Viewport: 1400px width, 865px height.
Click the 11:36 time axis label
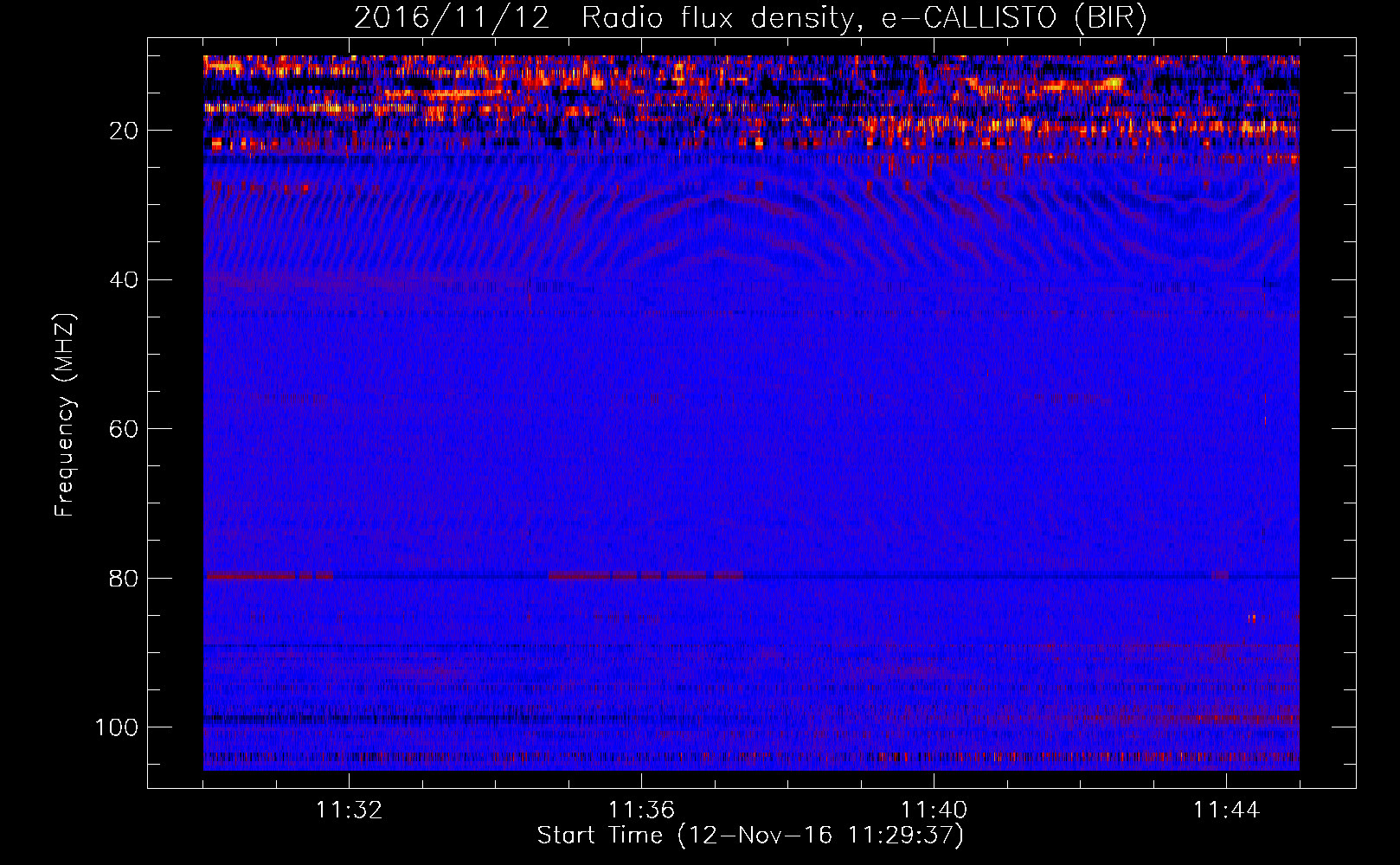coord(641,811)
